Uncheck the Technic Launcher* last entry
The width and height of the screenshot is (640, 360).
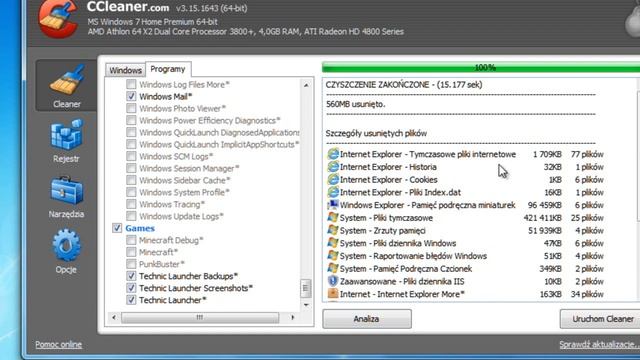point(131,300)
